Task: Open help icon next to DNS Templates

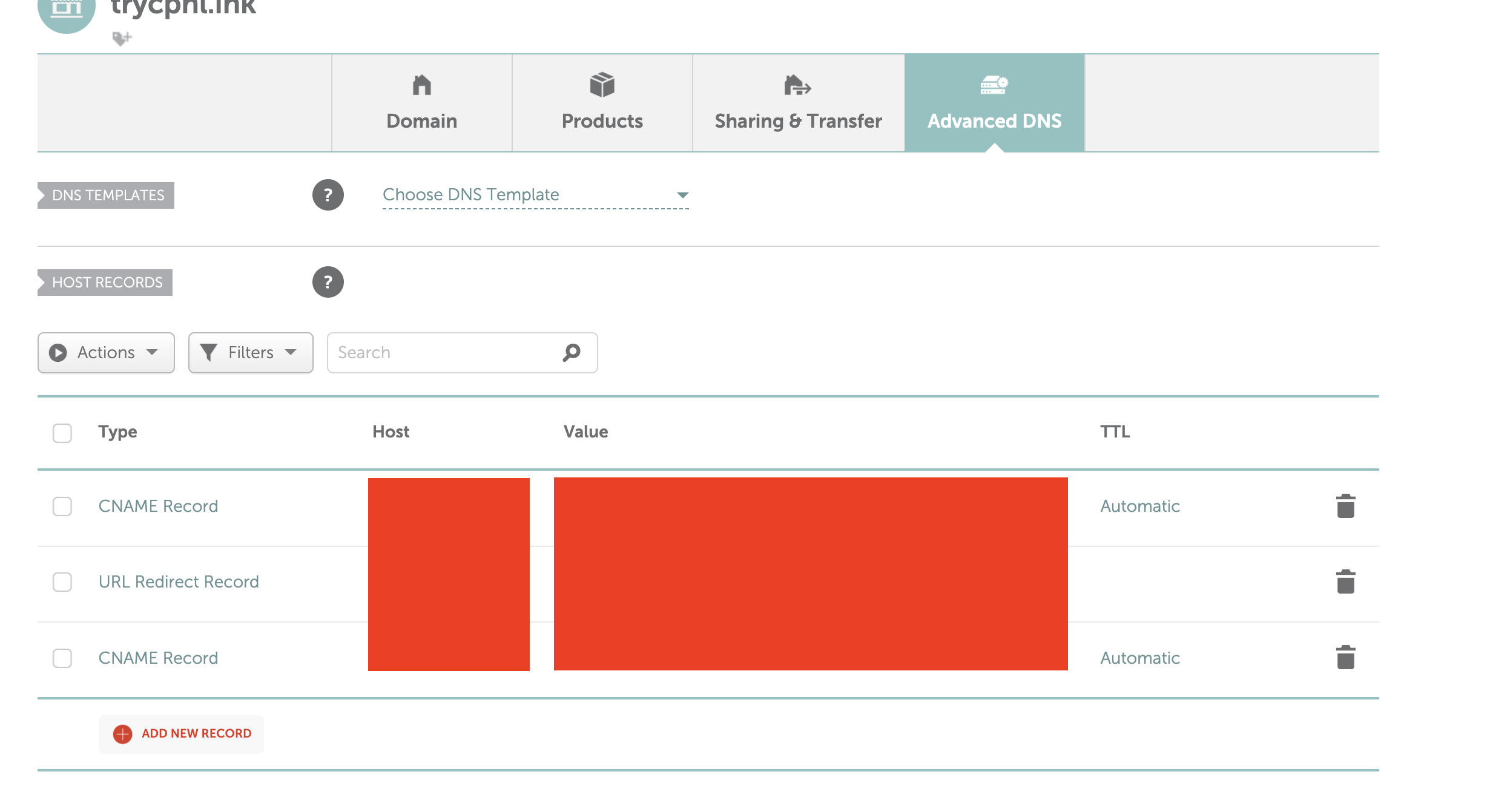Action: tap(328, 195)
